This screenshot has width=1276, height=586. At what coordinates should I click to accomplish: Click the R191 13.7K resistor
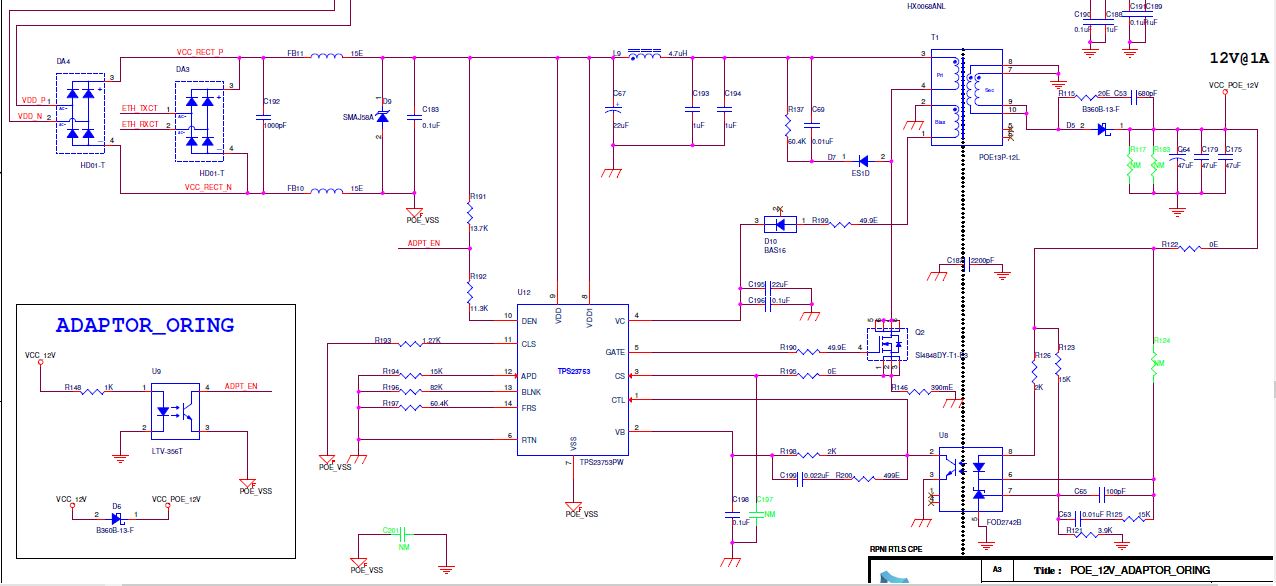point(469,212)
